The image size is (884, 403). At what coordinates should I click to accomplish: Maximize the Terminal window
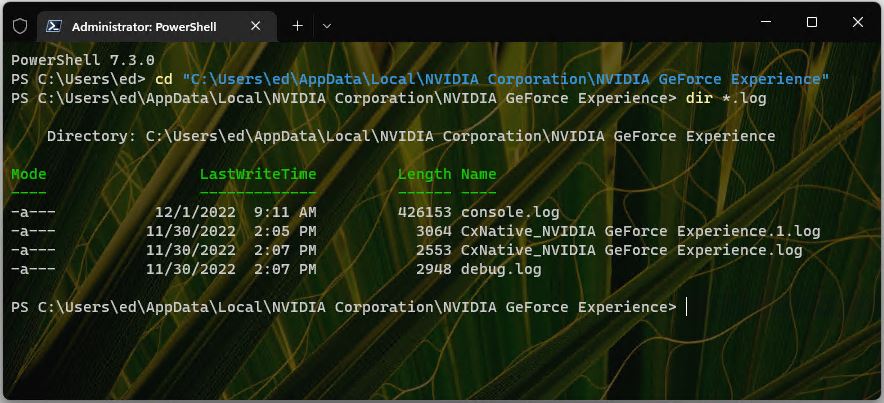coord(812,22)
